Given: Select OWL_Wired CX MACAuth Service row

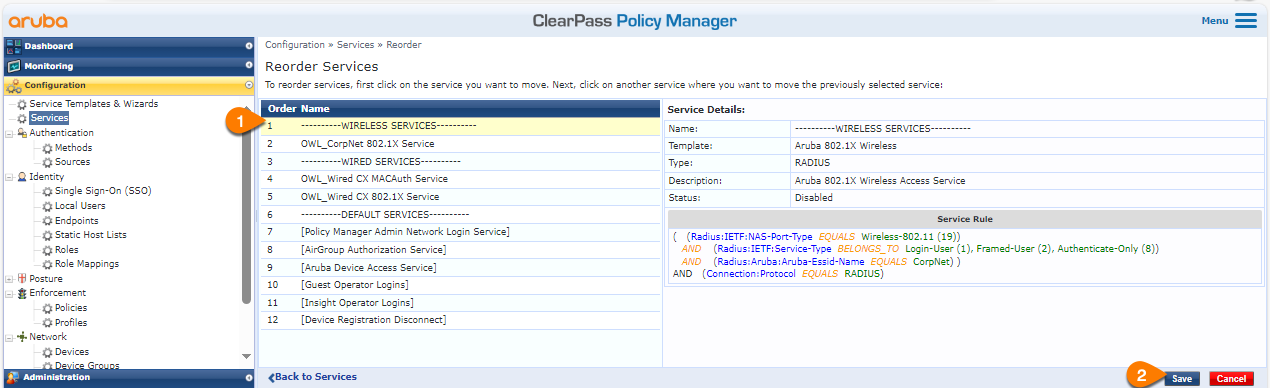Looking at the screenshot, I should point(461,179).
